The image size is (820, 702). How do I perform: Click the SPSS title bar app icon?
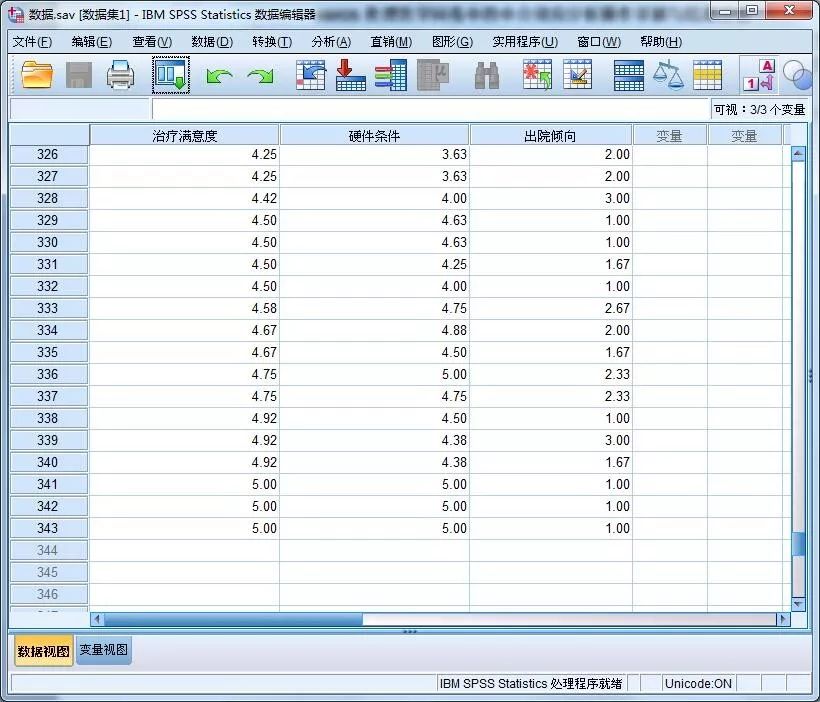pos(16,14)
